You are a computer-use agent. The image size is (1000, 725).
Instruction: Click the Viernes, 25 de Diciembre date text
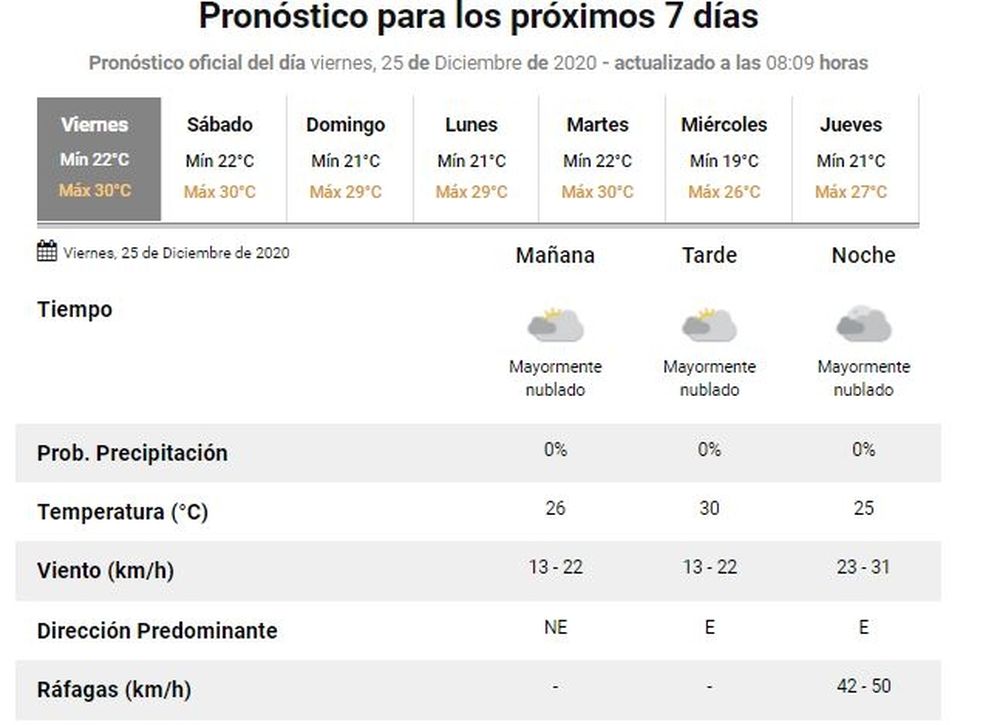[x=176, y=253]
